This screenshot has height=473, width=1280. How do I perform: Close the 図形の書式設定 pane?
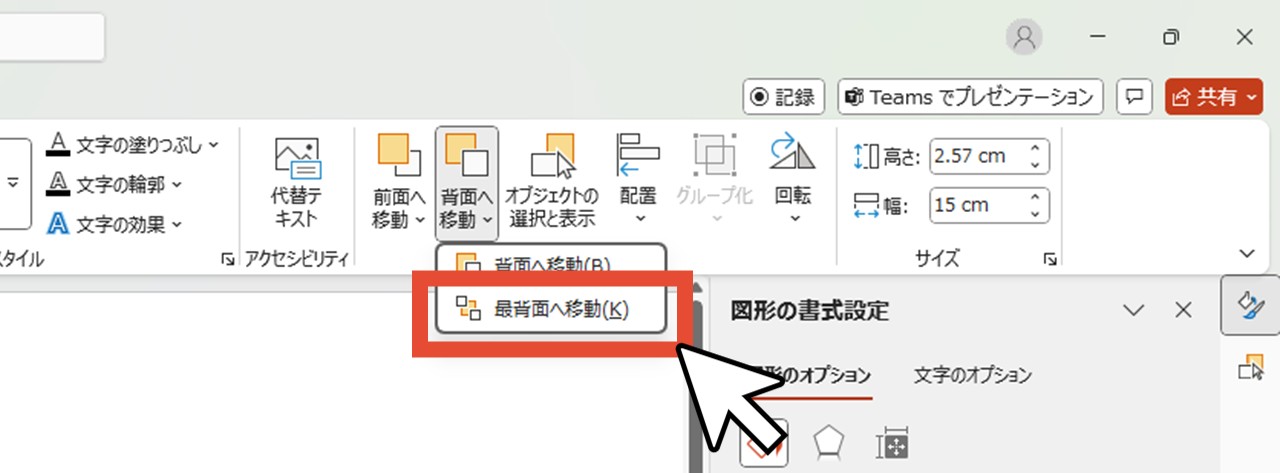[1183, 310]
